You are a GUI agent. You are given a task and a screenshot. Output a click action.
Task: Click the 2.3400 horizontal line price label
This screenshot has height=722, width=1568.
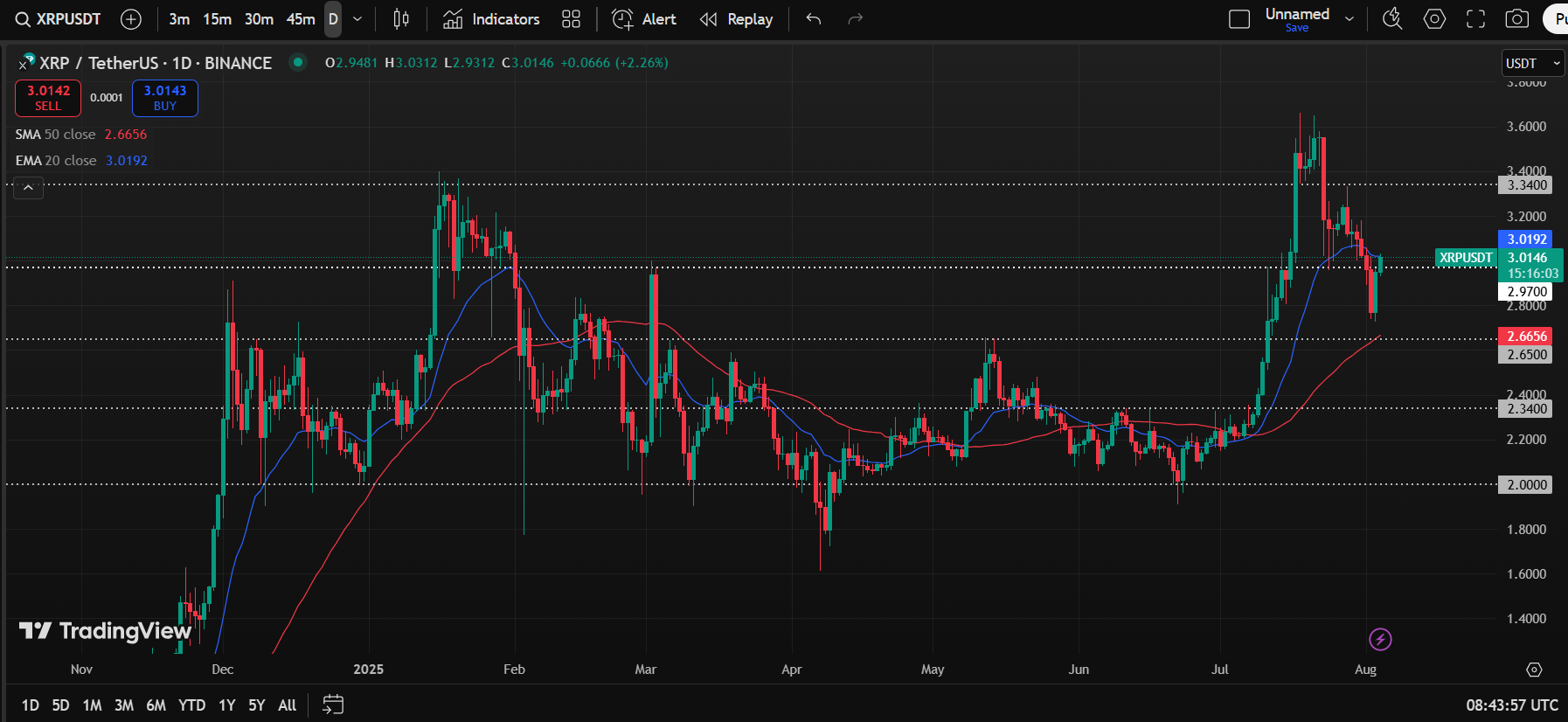pyautogui.click(x=1525, y=409)
